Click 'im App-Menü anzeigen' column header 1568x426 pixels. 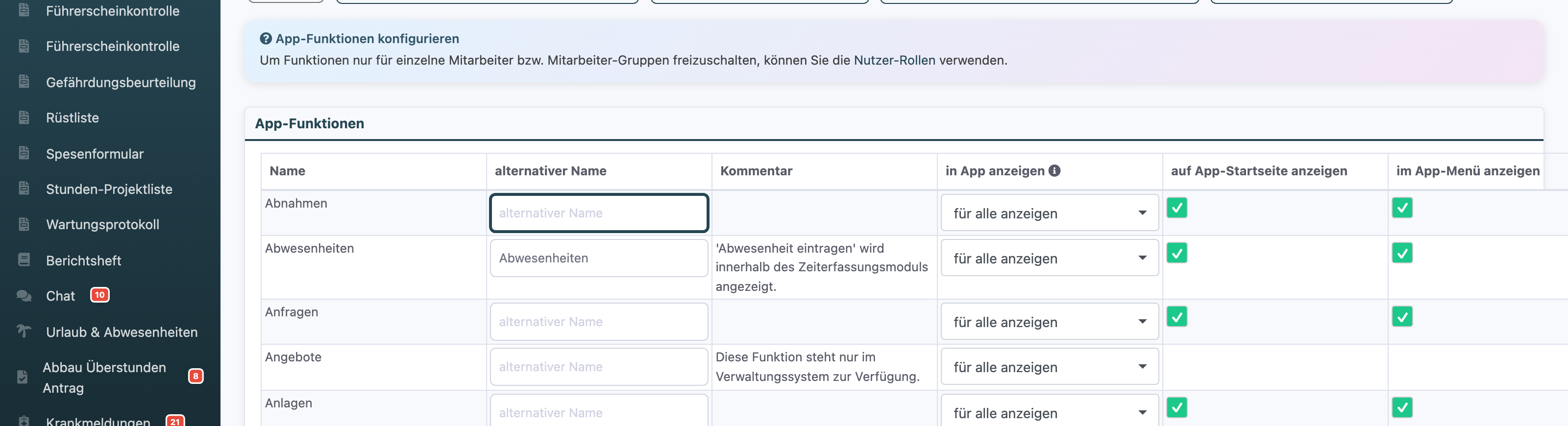1468,171
